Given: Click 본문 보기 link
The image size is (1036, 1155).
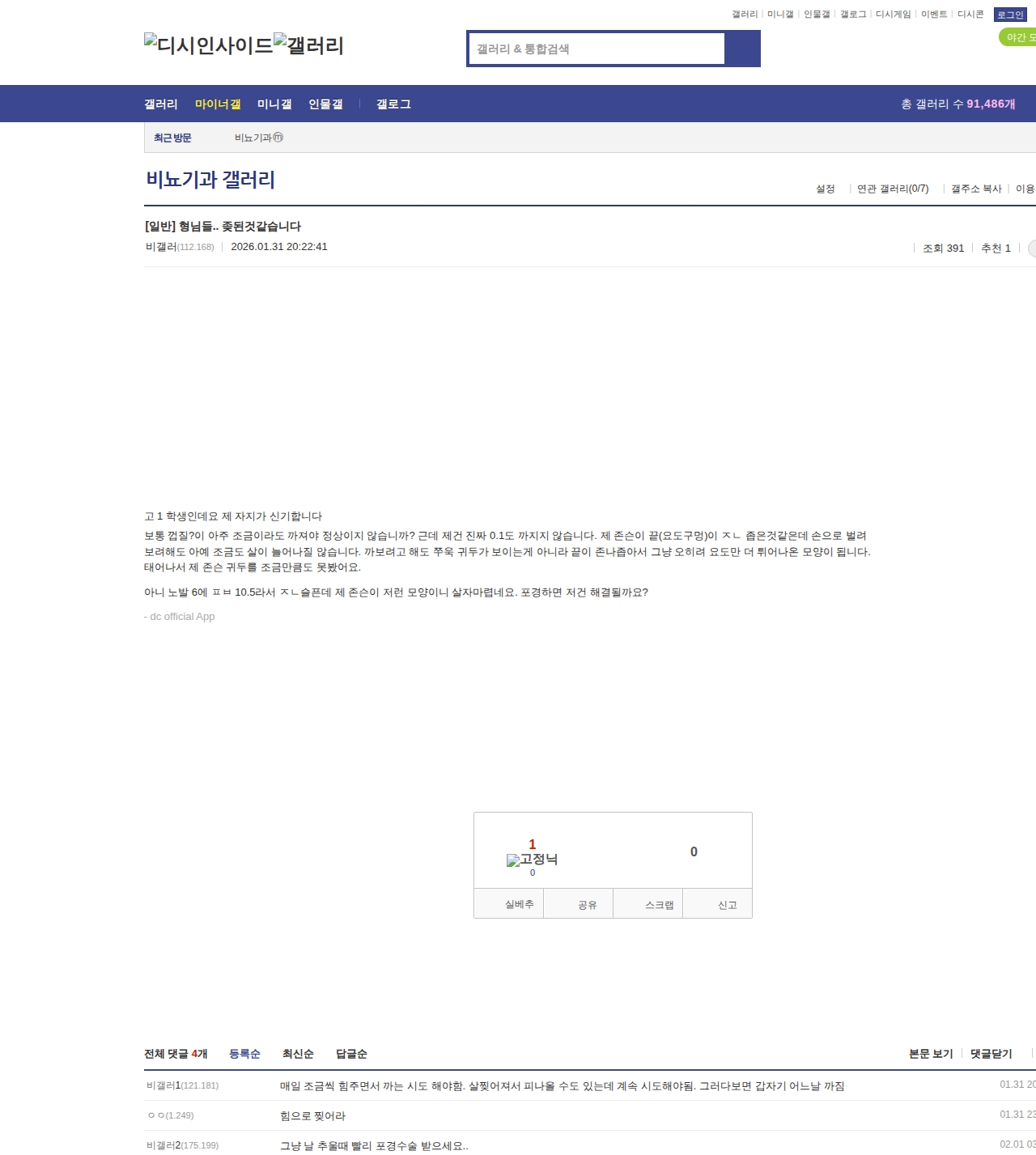Looking at the screenshot, I should tap(931, 1054).
